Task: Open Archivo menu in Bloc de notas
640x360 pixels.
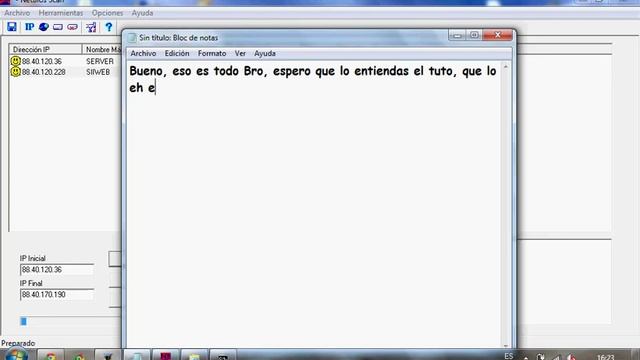Action: click(143, 53)
